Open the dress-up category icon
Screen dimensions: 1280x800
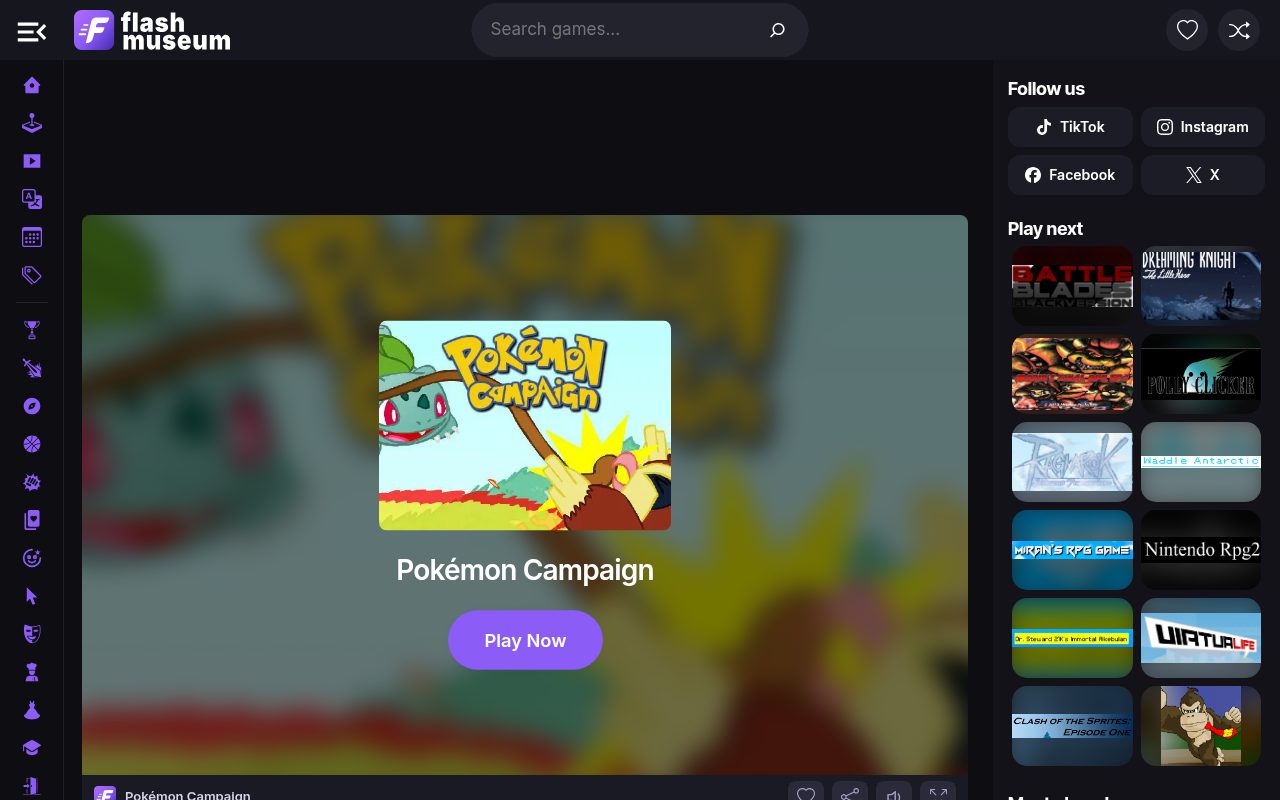[x=32, y=710]
